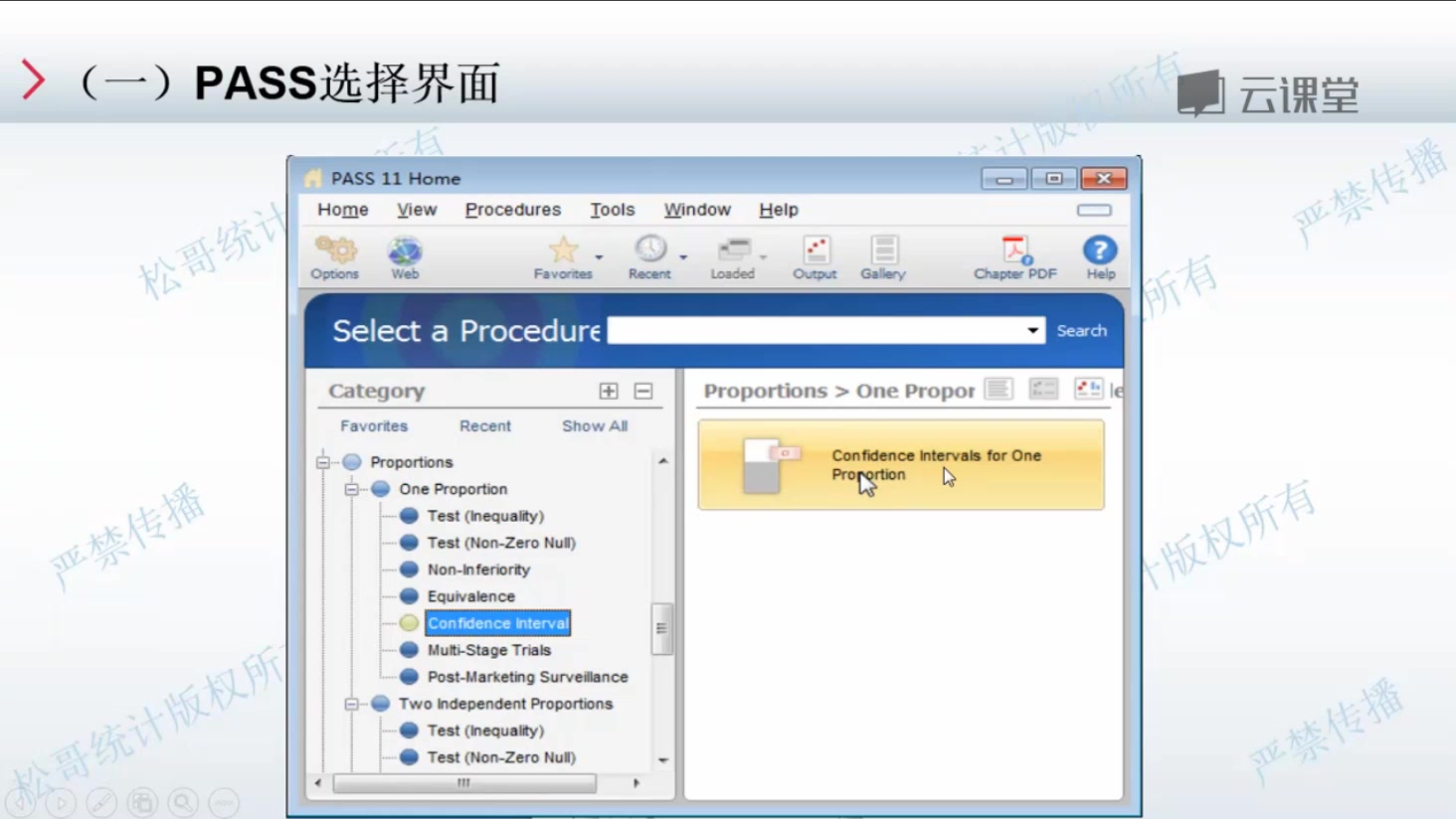Select the Non-Inferiority tree item
This screenshot has width=1456, height=819.
(478, 570)
